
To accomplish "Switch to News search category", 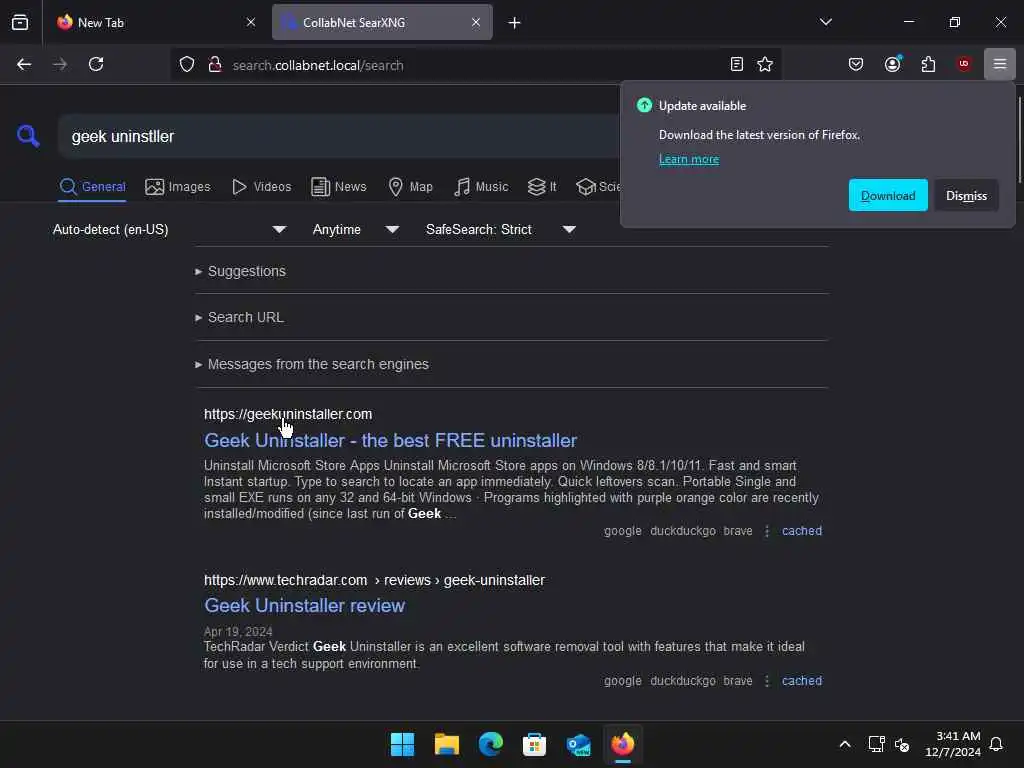I will 339,187.
